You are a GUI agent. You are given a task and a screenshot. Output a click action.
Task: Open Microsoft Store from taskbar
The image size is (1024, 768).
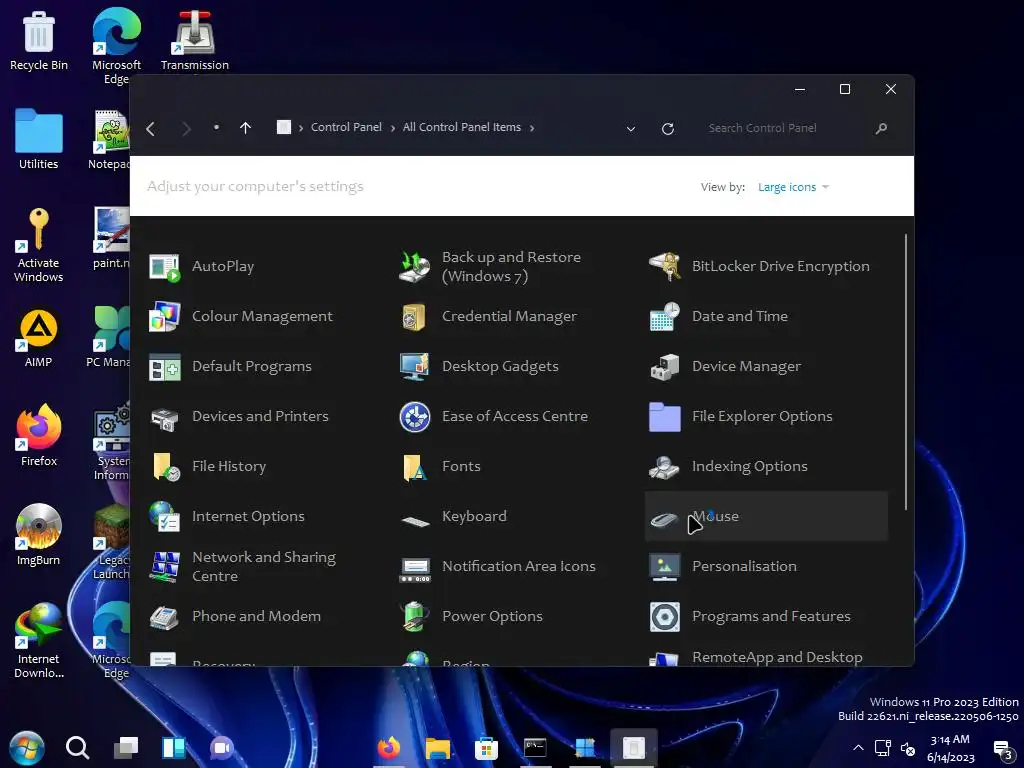[486, 748]
